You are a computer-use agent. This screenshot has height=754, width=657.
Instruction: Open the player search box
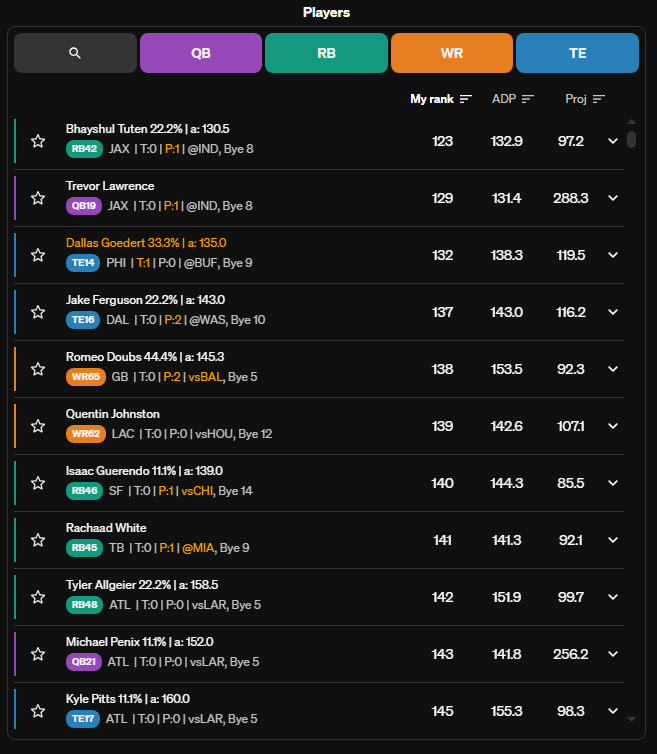pos(75,53)
